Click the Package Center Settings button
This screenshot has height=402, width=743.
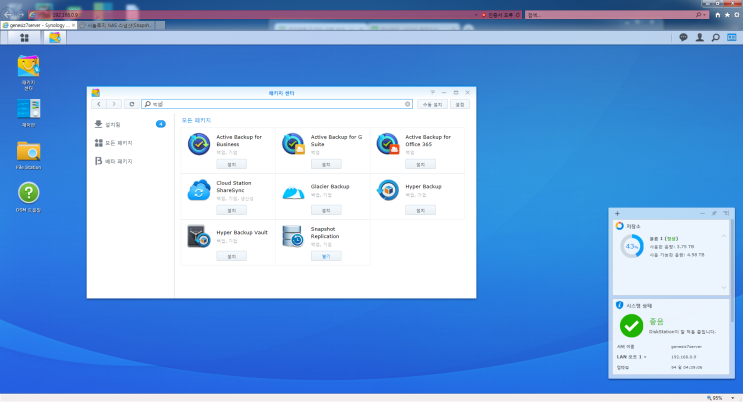coord(460,104)
